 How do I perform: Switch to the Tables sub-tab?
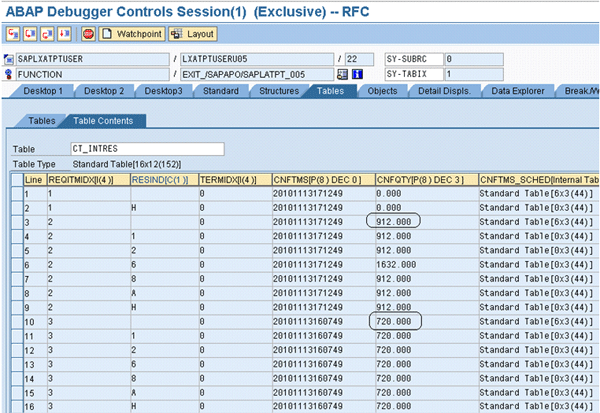click(40, 121)
